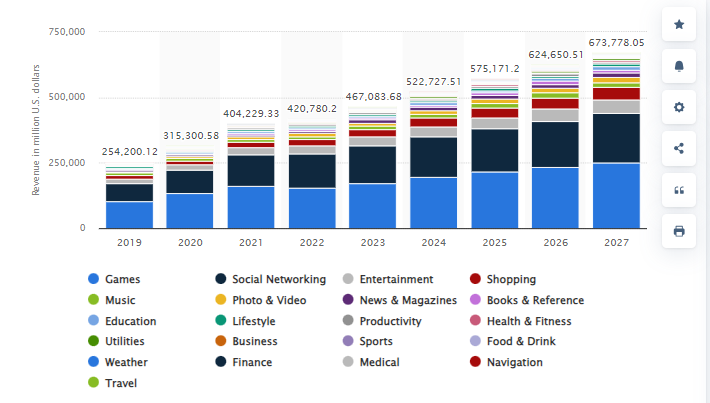
Task: Click total label 404,229.33
Action: pyautogui.click(x=251, y=113)
